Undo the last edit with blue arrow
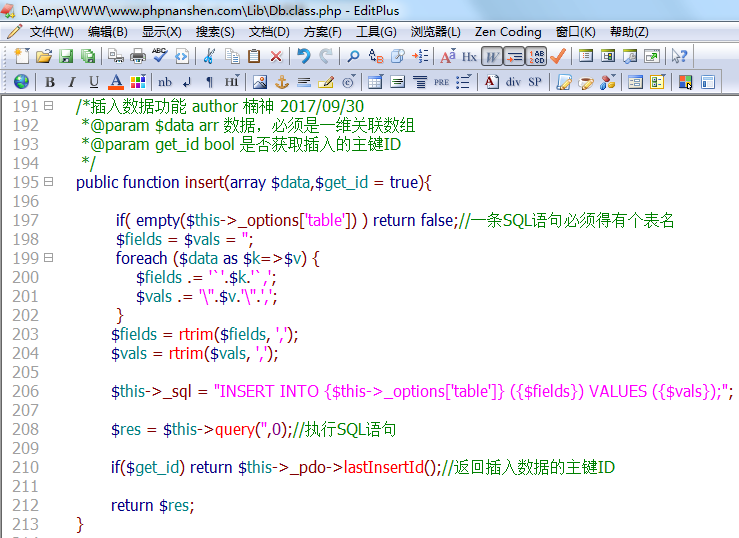The image size is (739, 538). click(x=304, y=57)
